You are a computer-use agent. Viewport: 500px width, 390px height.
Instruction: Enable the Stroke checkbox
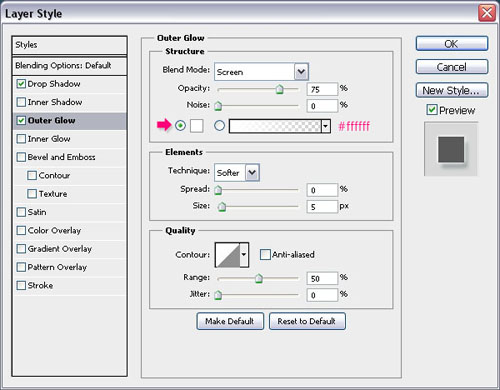pyautogui.click(x=21, y=285)
